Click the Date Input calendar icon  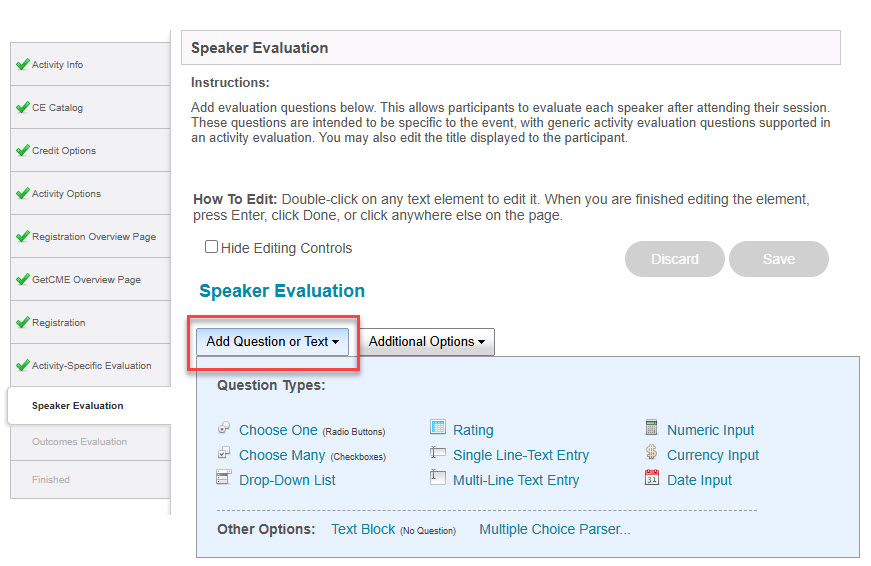652,477
